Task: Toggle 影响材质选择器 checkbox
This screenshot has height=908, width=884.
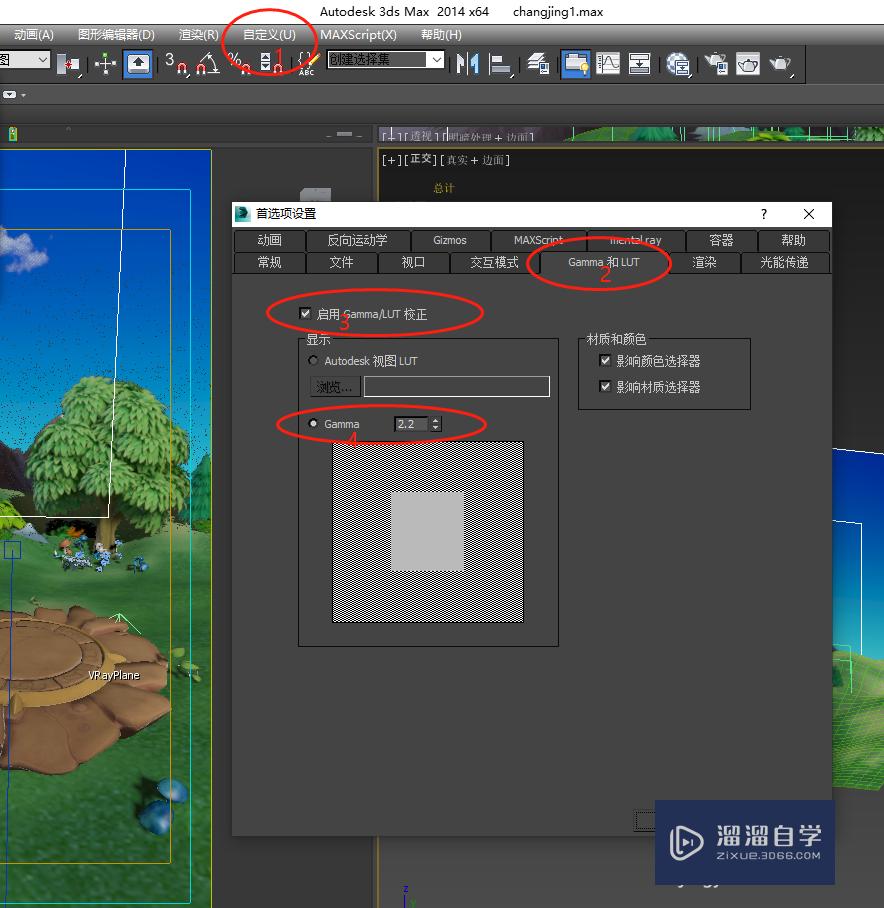Action: pyautogui.click(x=605, y=386)
